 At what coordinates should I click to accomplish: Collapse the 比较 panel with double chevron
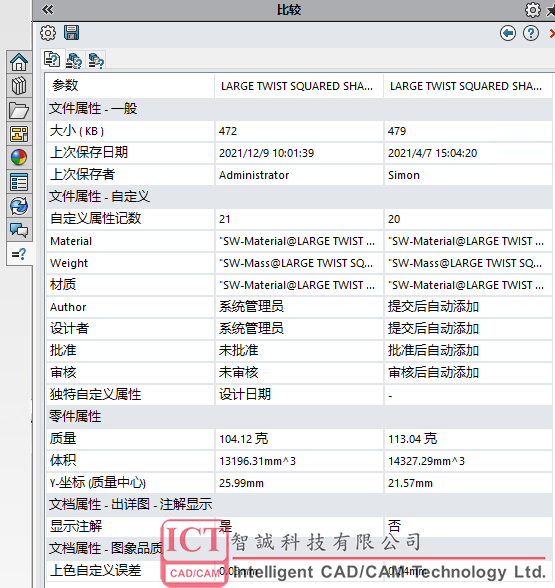point(48,9)
